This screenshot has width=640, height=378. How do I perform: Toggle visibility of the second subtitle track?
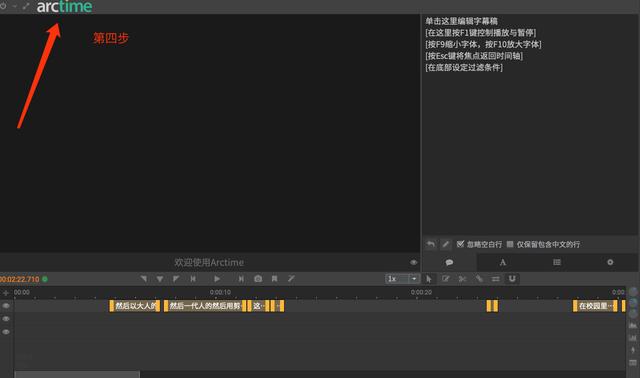pos(6,319)
